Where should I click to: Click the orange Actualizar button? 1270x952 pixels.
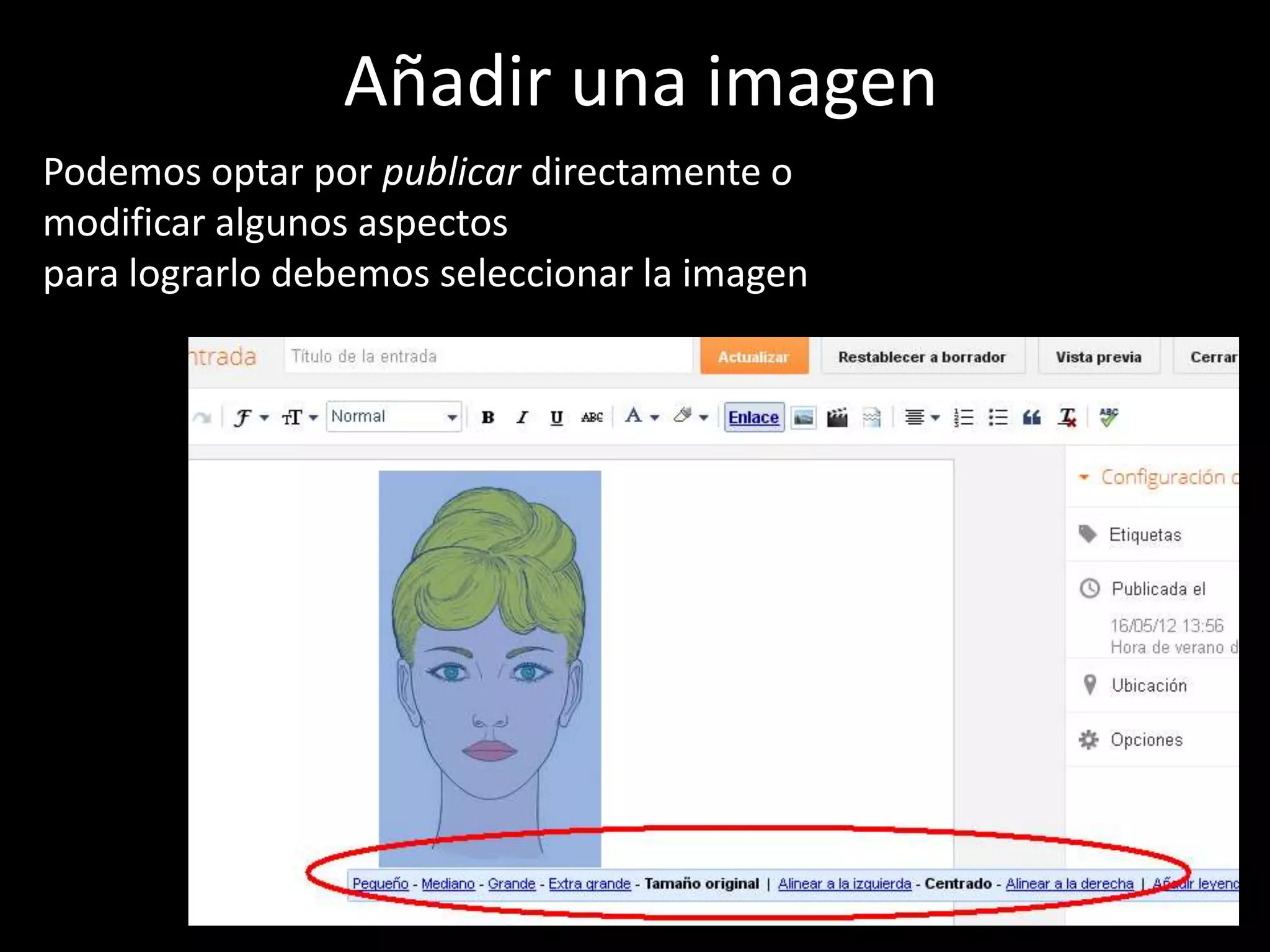[x=754, y=357]
